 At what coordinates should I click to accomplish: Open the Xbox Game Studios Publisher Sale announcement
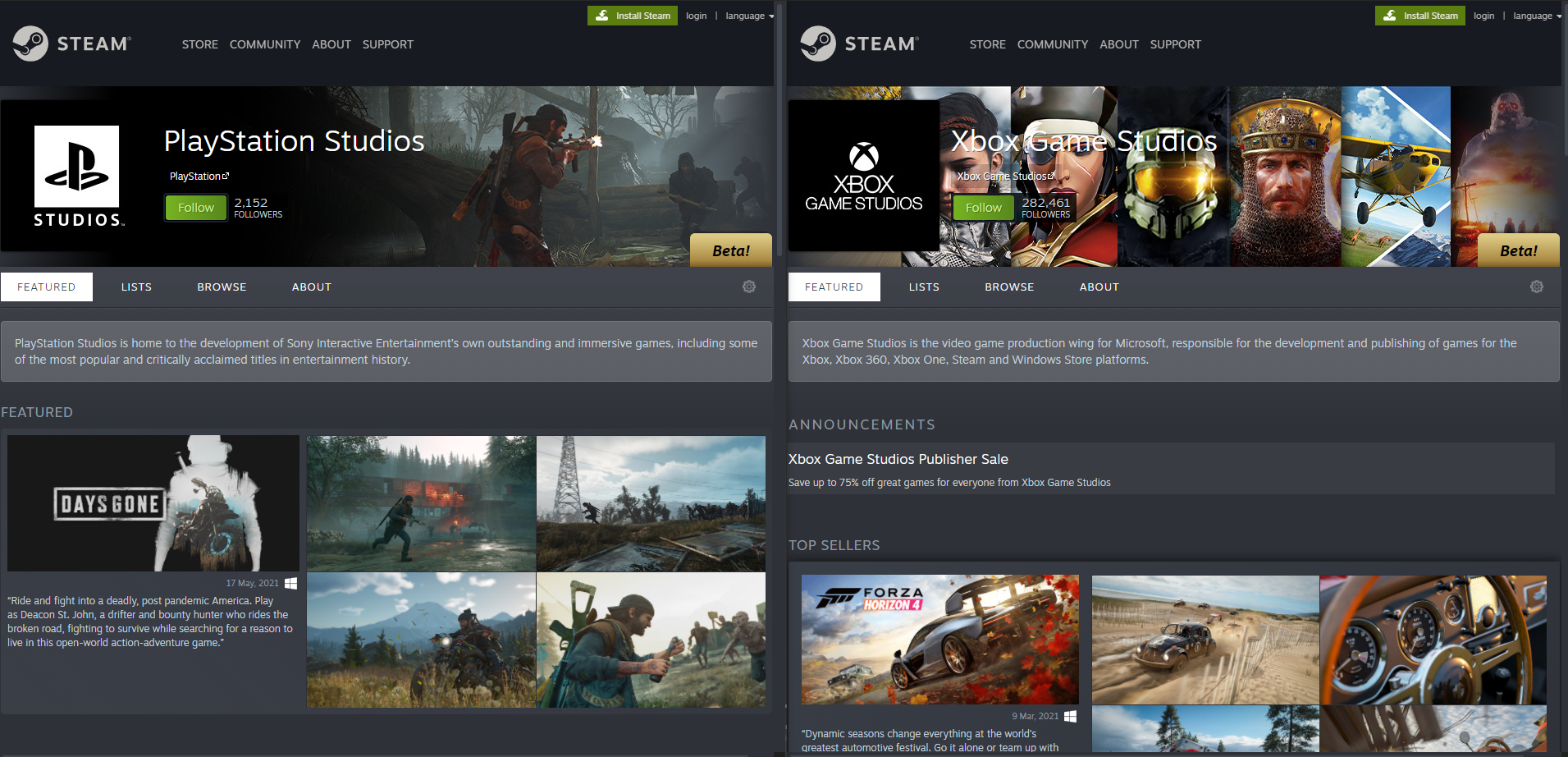tap(898, 459)
